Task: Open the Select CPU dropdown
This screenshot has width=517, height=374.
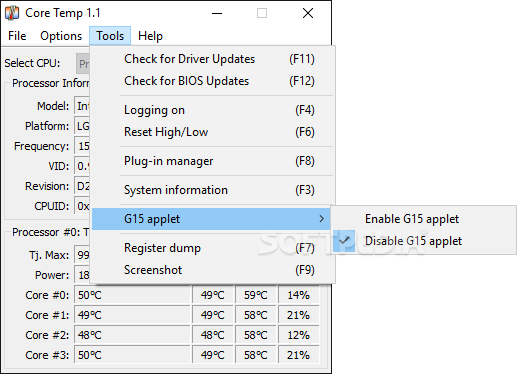Action: 83,63
